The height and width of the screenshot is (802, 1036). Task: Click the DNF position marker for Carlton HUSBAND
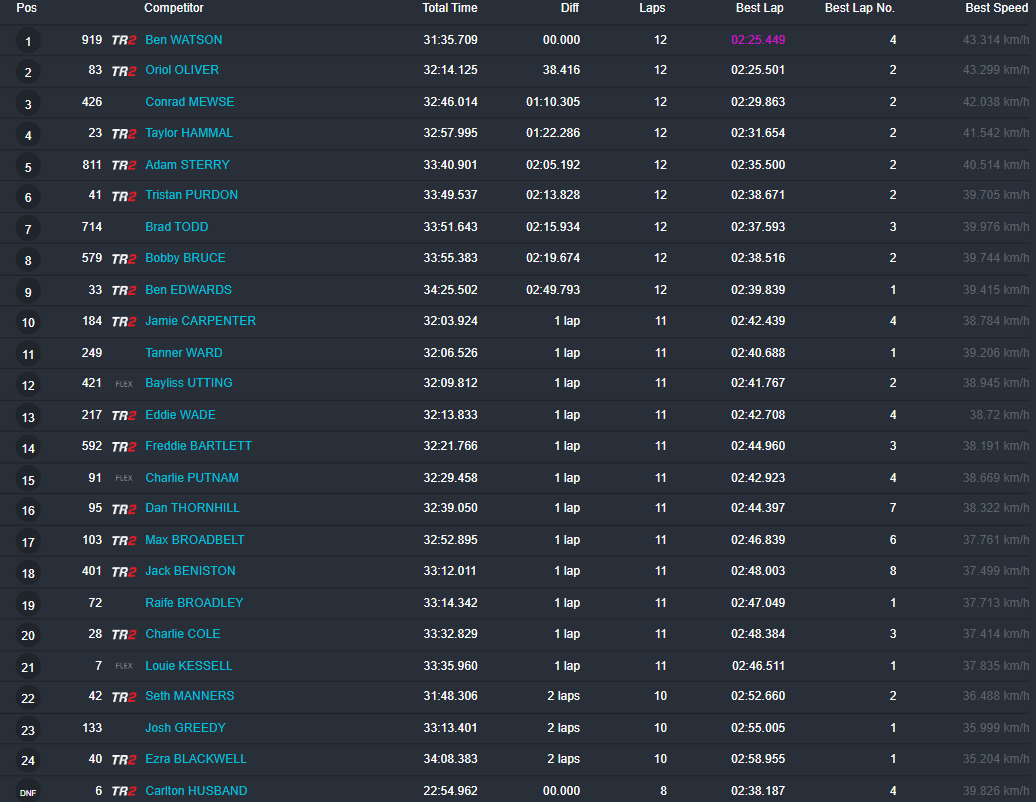pyautogui.click(x=27, y=790)
